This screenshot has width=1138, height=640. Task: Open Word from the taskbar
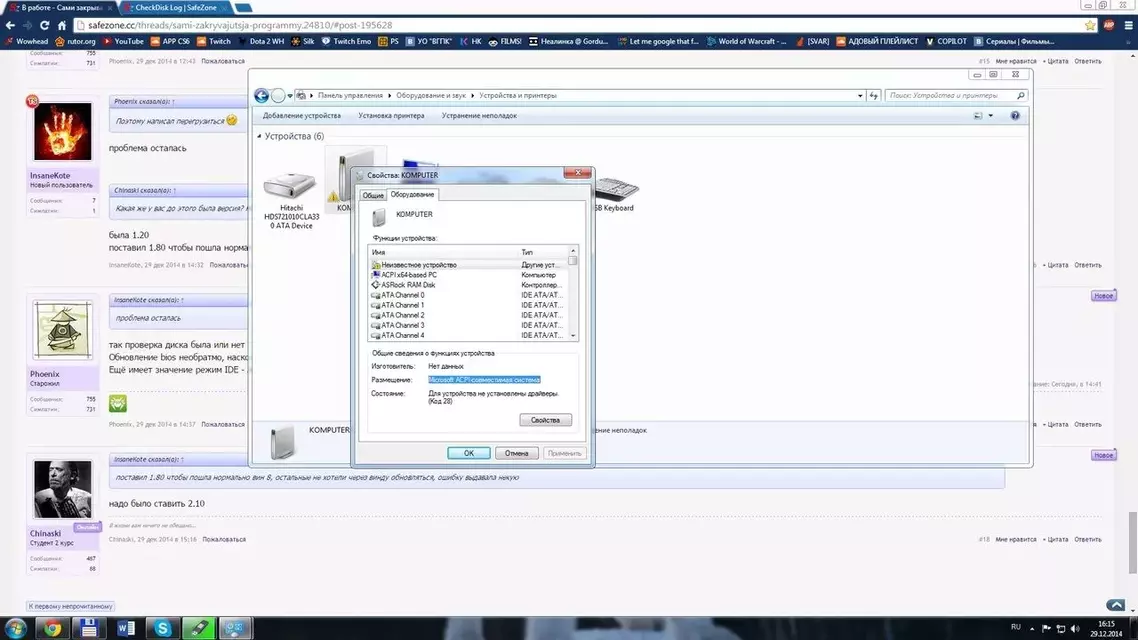126,628
